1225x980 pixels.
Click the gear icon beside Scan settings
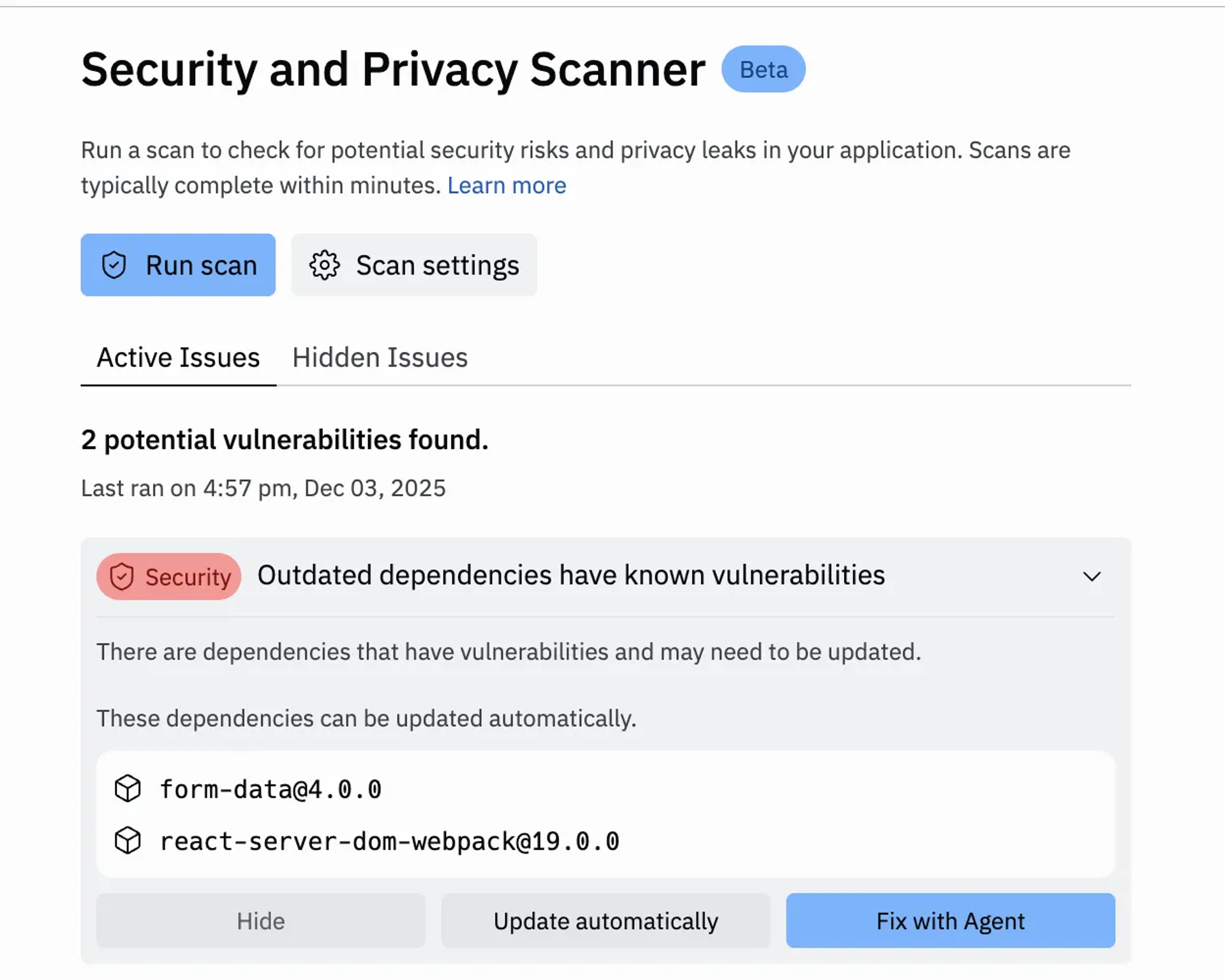[x=325, y=265]
